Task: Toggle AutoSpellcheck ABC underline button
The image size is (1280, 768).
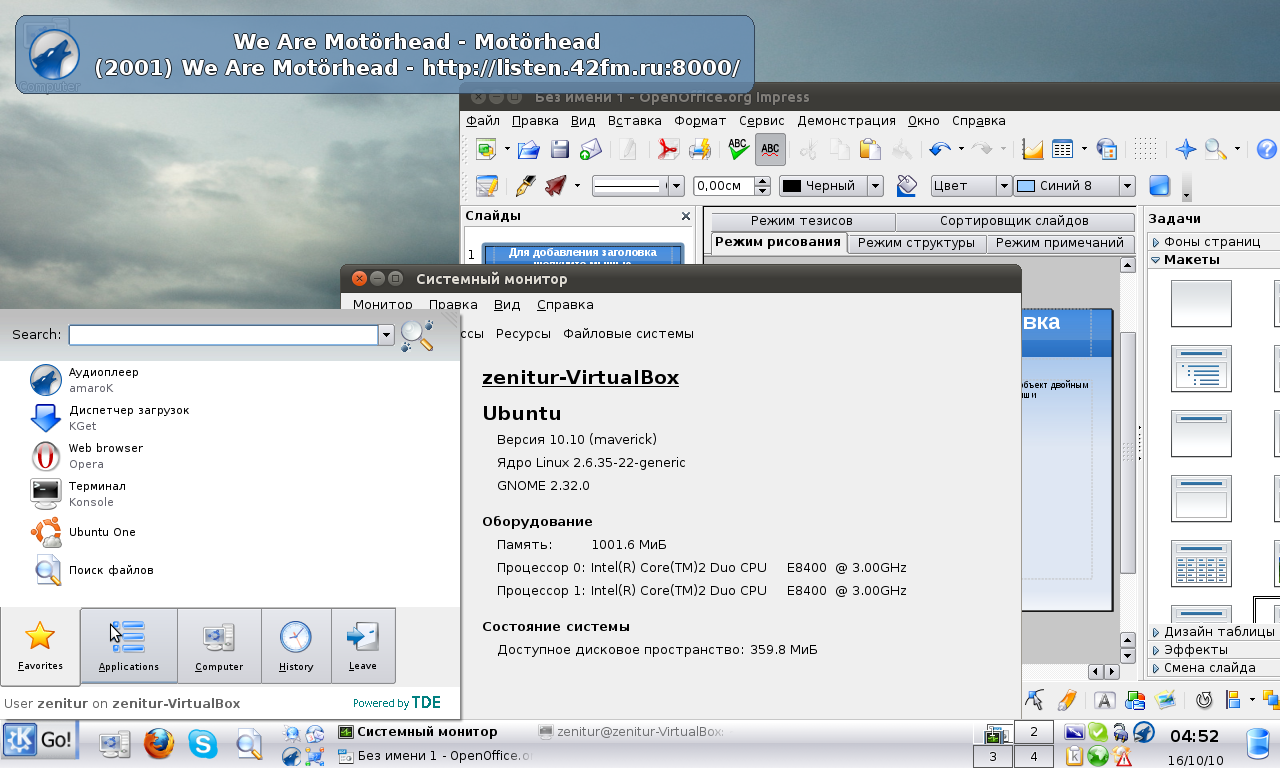Action: click(x=770, y=150)
